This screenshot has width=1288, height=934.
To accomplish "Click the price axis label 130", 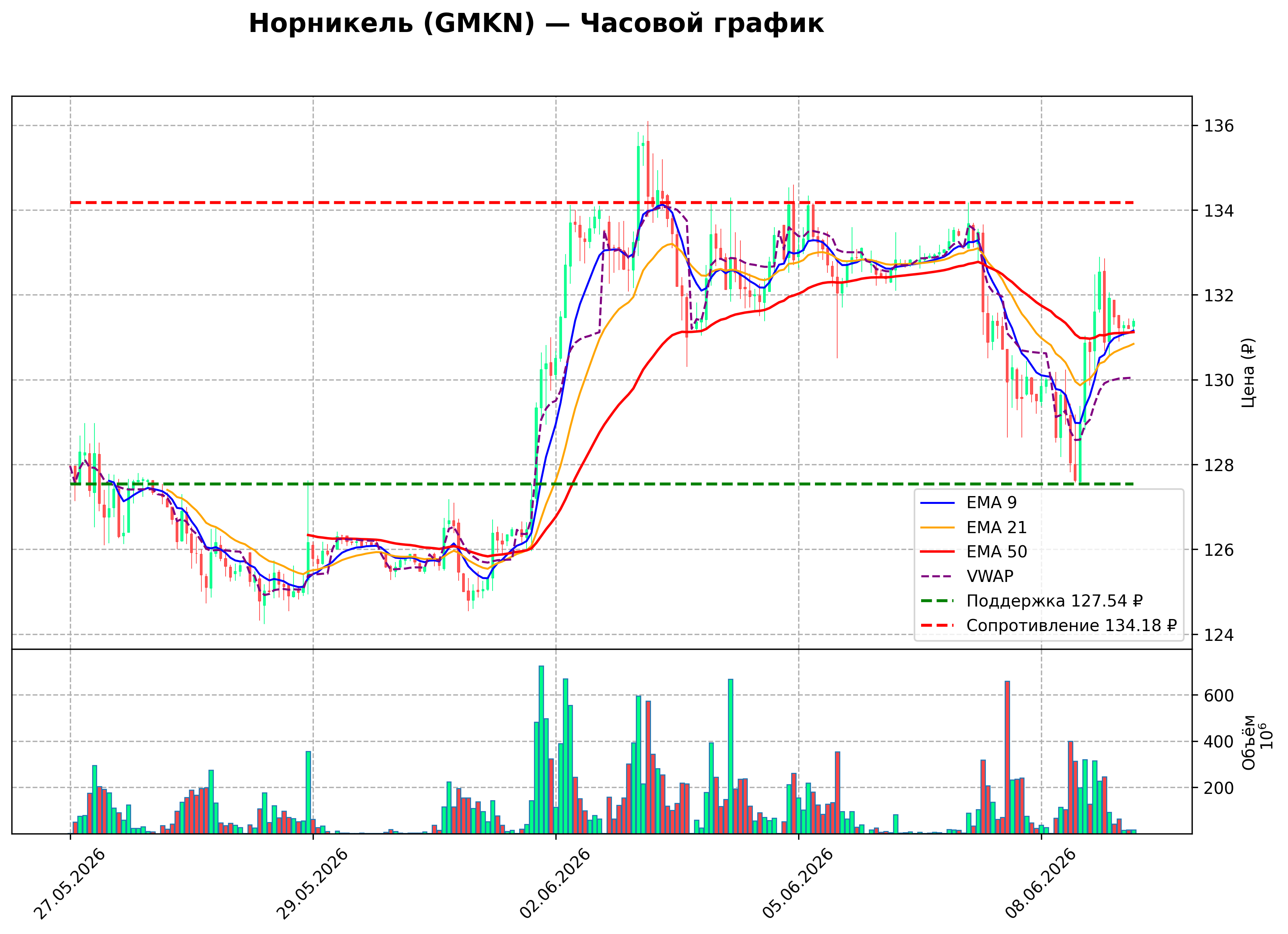I will pyautogui.click(x=1219, y=381).
